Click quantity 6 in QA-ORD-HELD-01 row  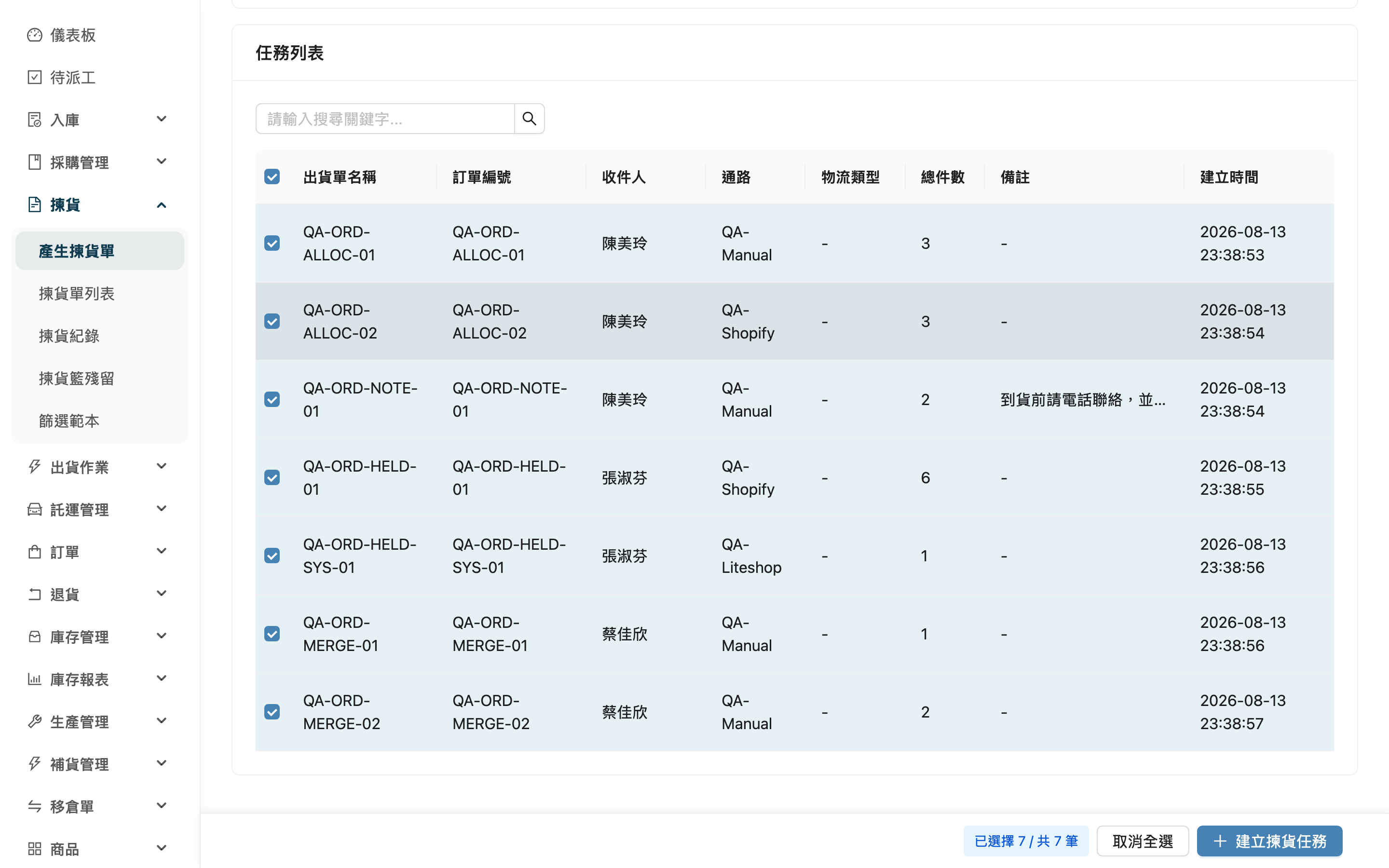pos(925,477)
